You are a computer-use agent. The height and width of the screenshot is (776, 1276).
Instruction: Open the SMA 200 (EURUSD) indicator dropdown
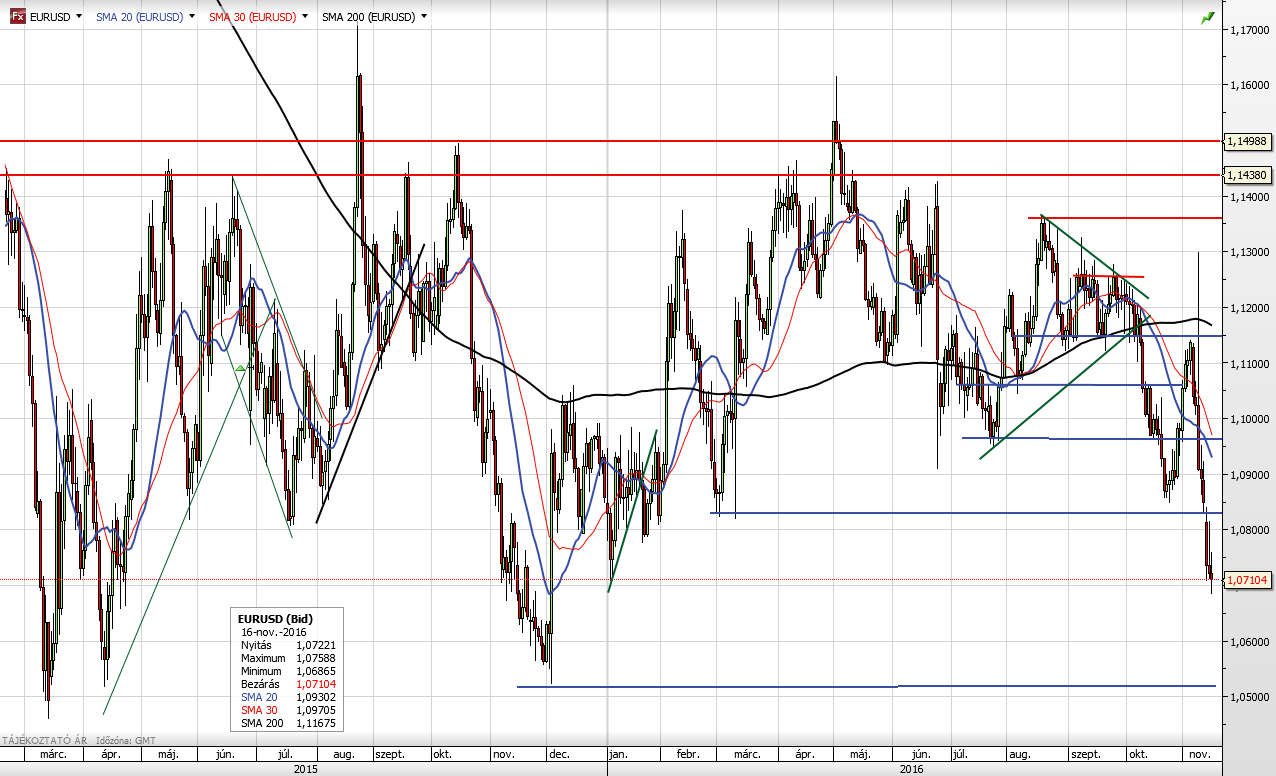click(x=425, y=17)
